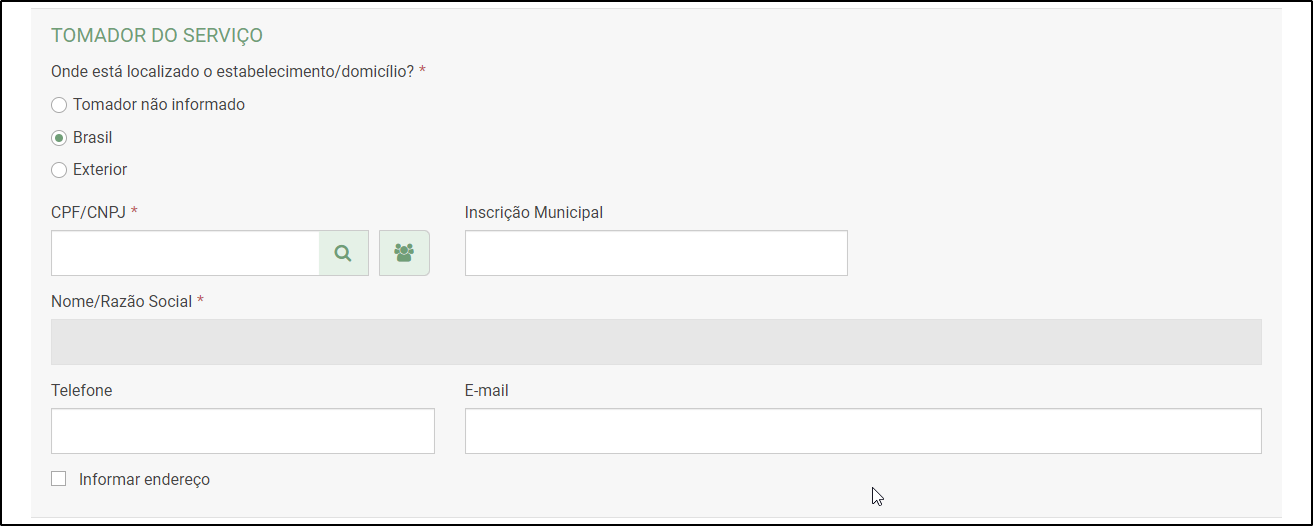Click the "CPF/CNPJ" field label
Screen dimensions: 1313x526
click(x=88, y=212)
